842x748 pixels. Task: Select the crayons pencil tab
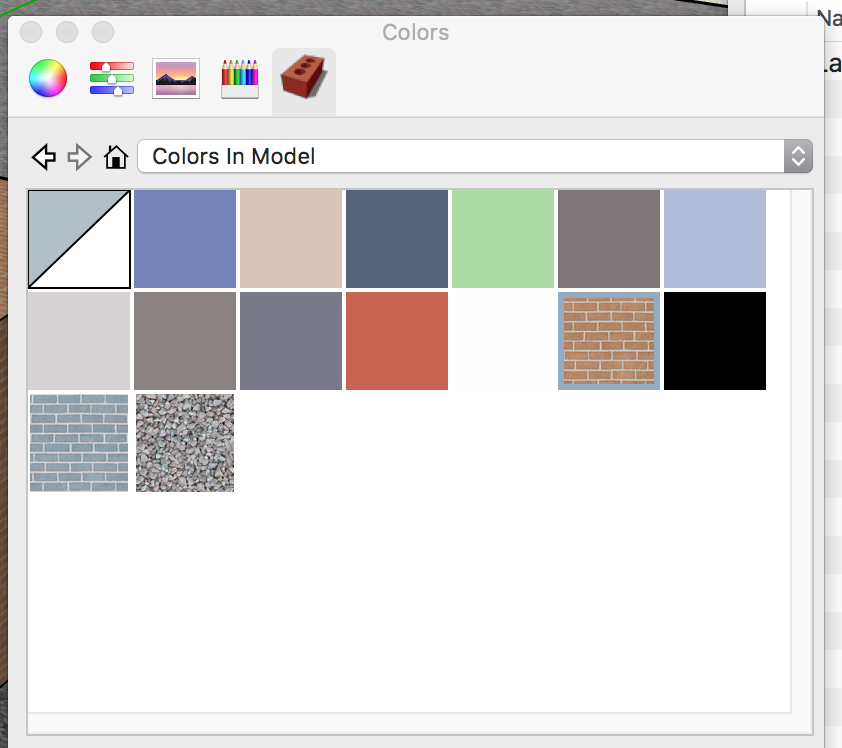pyautogui.click(x=240, y=78)
